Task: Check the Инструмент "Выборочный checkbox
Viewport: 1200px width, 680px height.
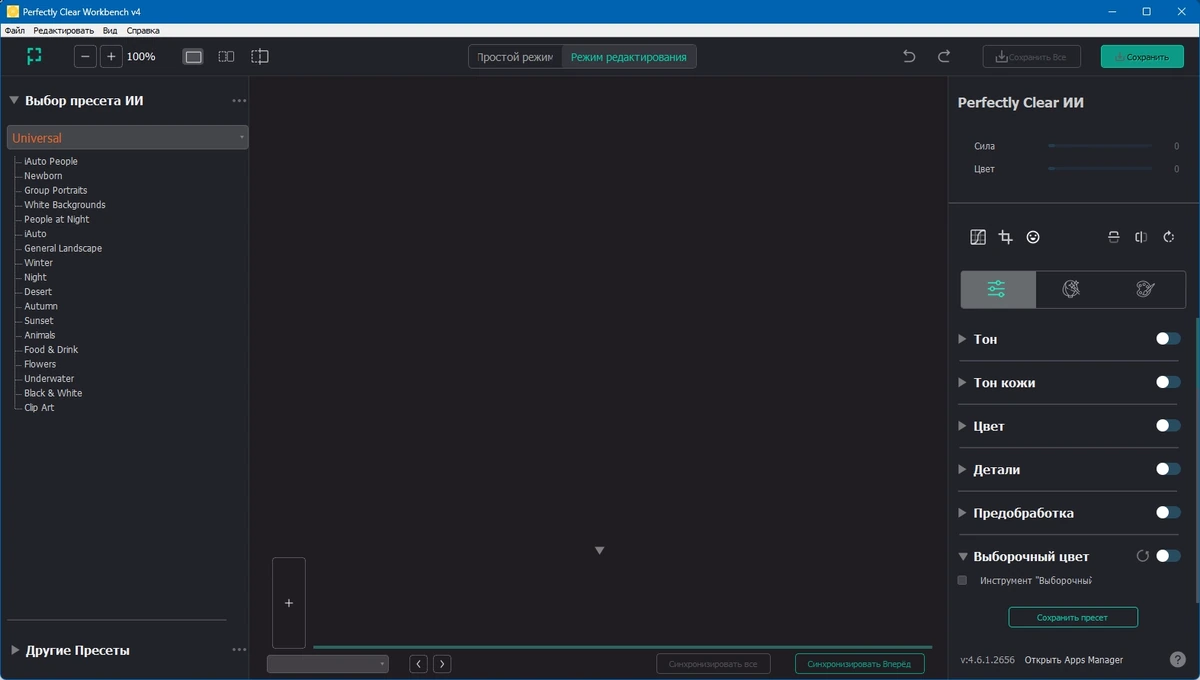Action: click(x=963, y=580)
